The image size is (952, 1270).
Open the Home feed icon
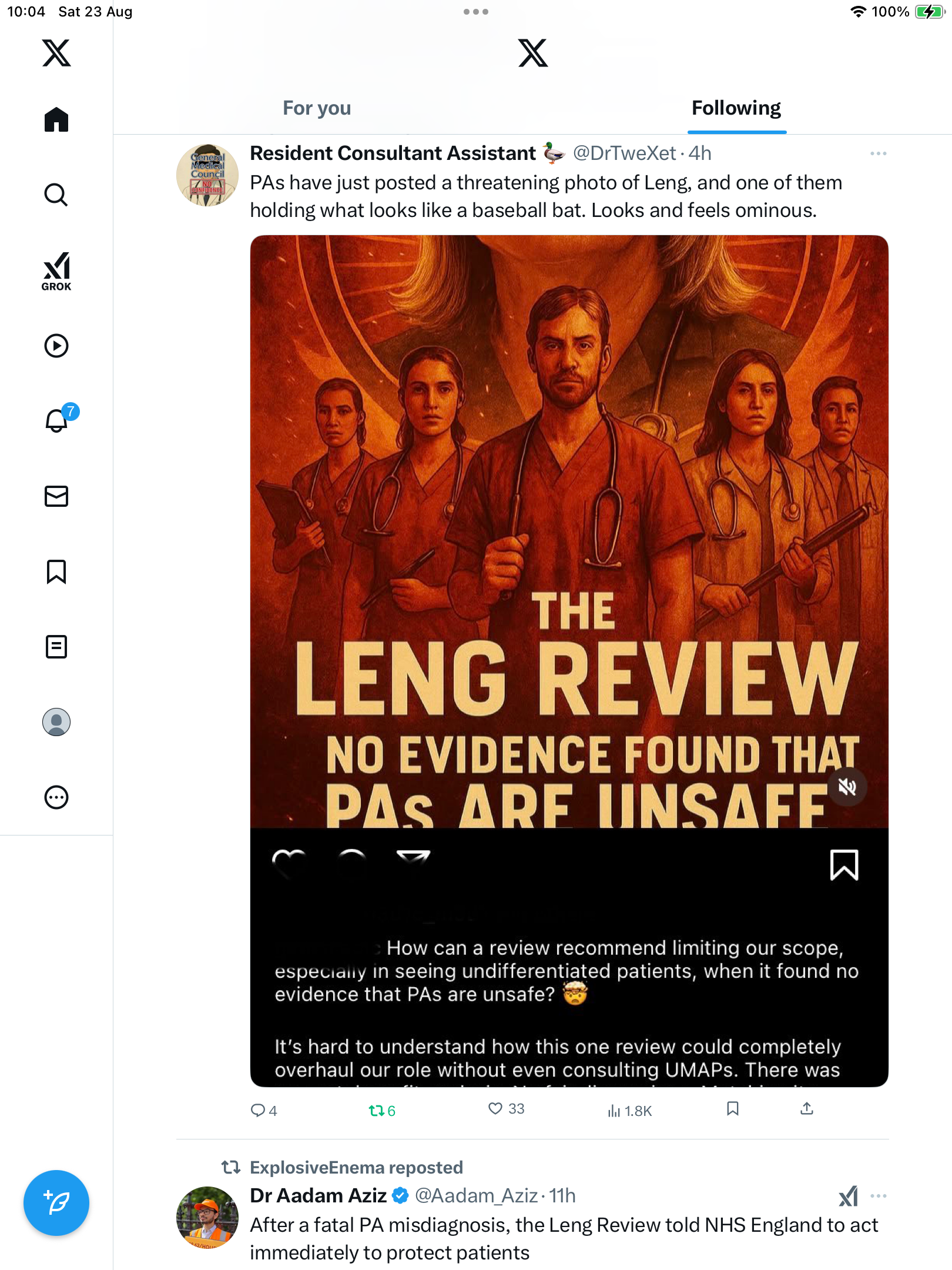tap(56, 119)
